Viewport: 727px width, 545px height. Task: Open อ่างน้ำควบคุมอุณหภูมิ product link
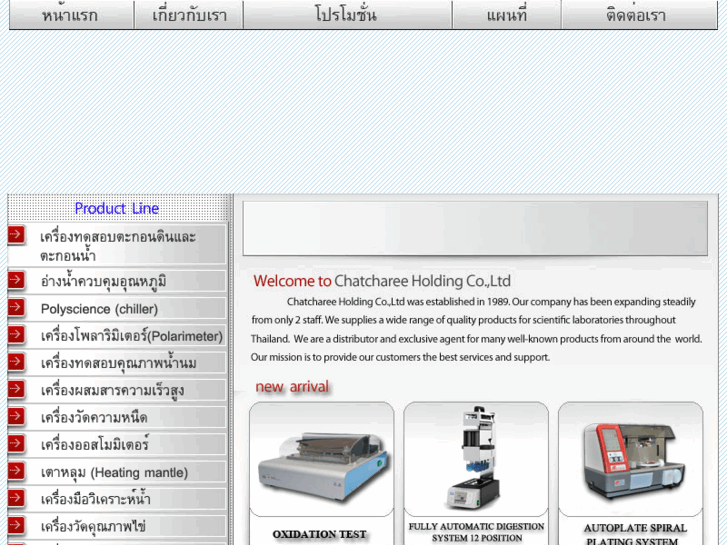pos(103,282)
